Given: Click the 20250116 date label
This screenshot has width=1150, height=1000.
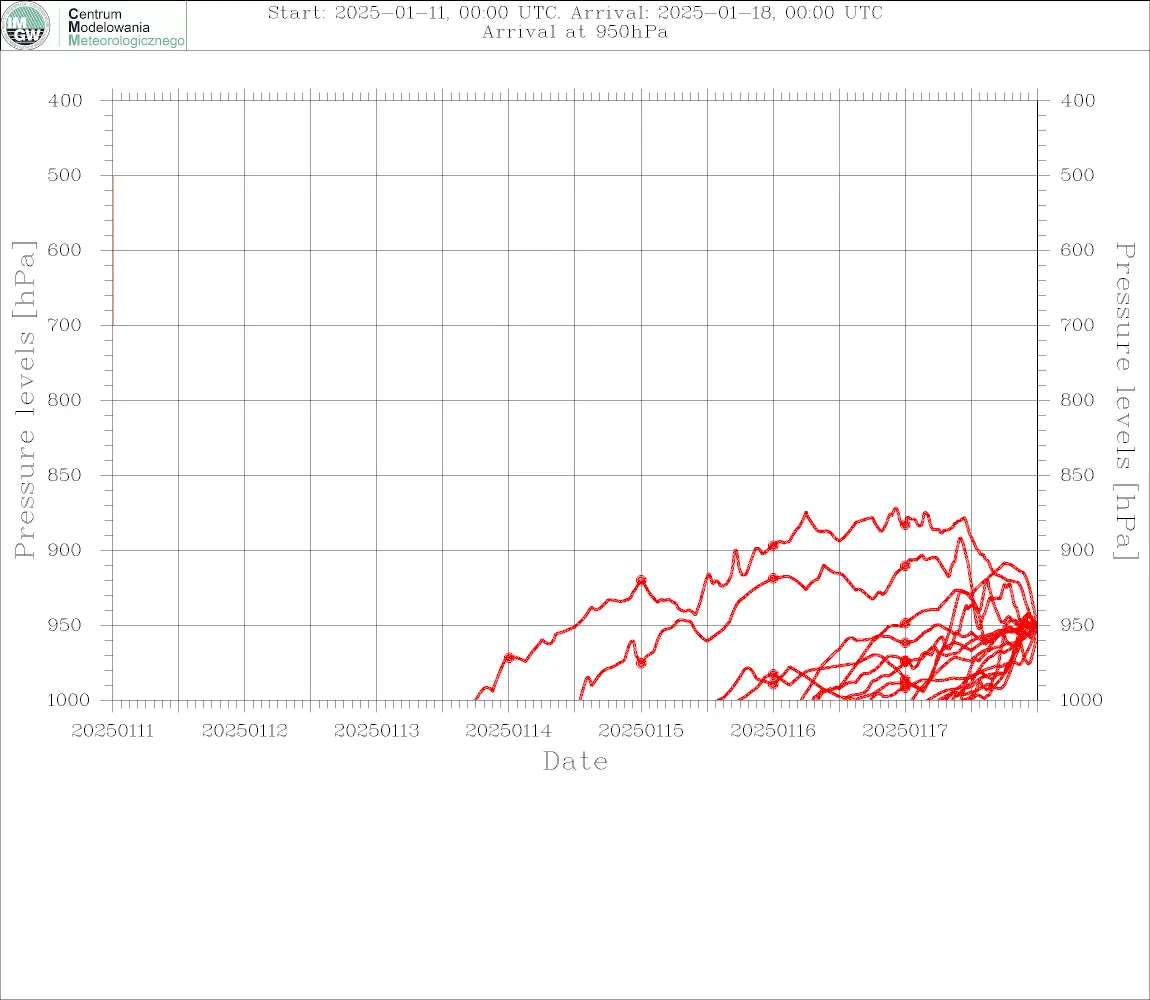Looking at the screenshot, I should pos(773,731).
